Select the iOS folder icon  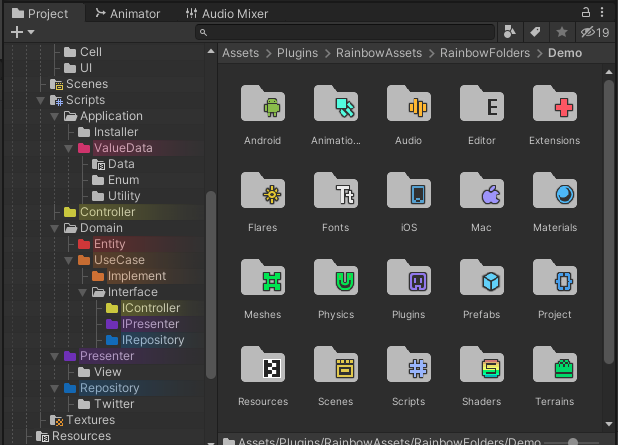(x=409, y=193)
